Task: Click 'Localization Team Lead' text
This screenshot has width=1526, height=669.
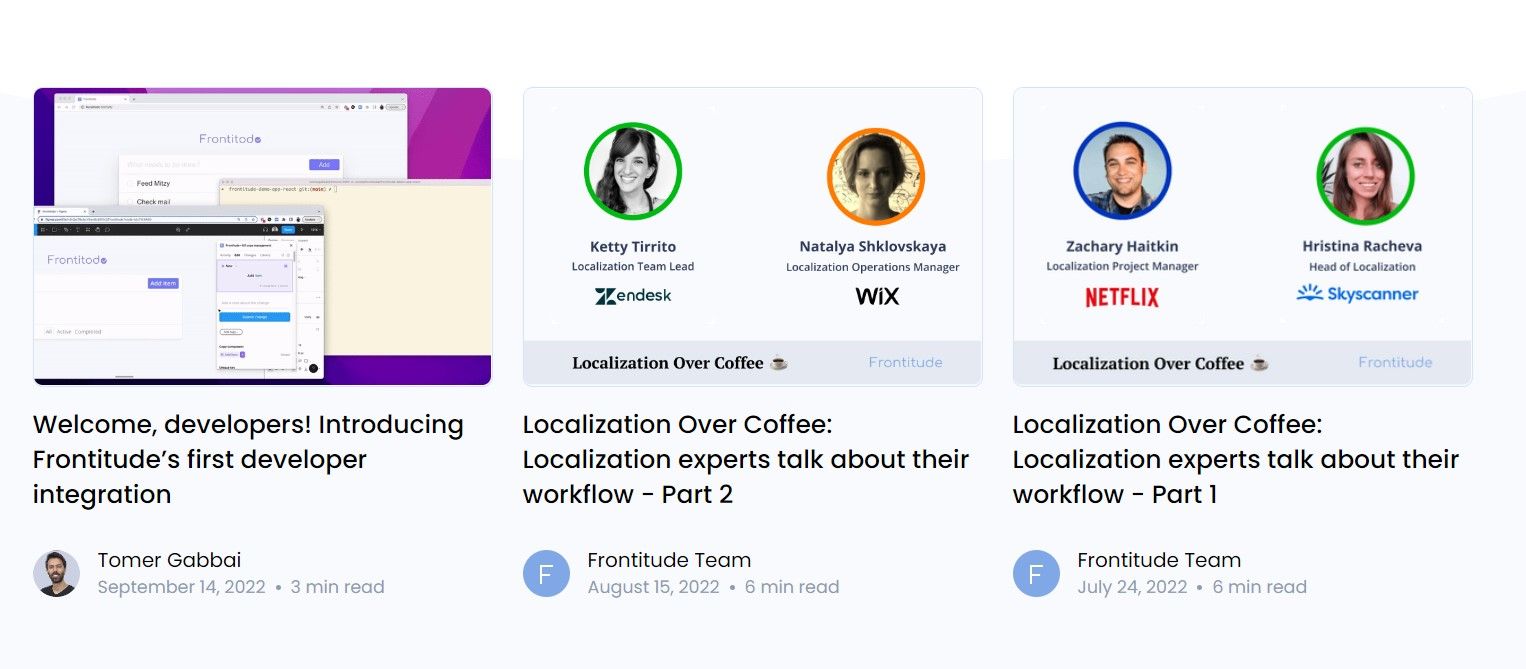Action: (633, 266)
